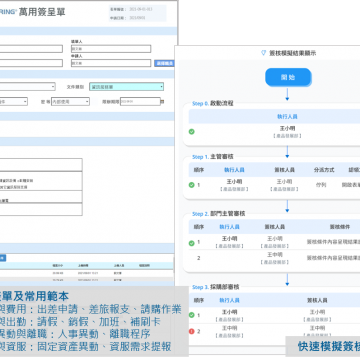Screen dimensions: 360x360
Task: Click the 申請人 input field
Action: (x=111, y=63)
